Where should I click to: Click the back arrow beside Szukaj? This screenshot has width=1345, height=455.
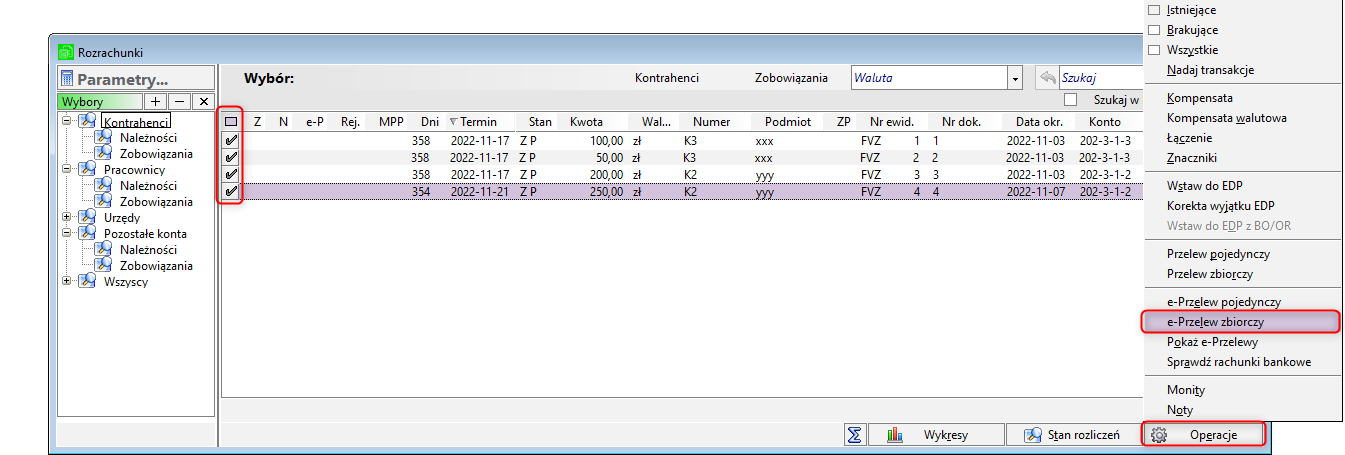[1047, 78]
